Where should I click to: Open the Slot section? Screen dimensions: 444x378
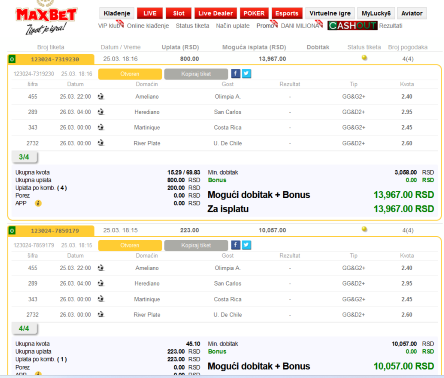click(x=179, y=13)
